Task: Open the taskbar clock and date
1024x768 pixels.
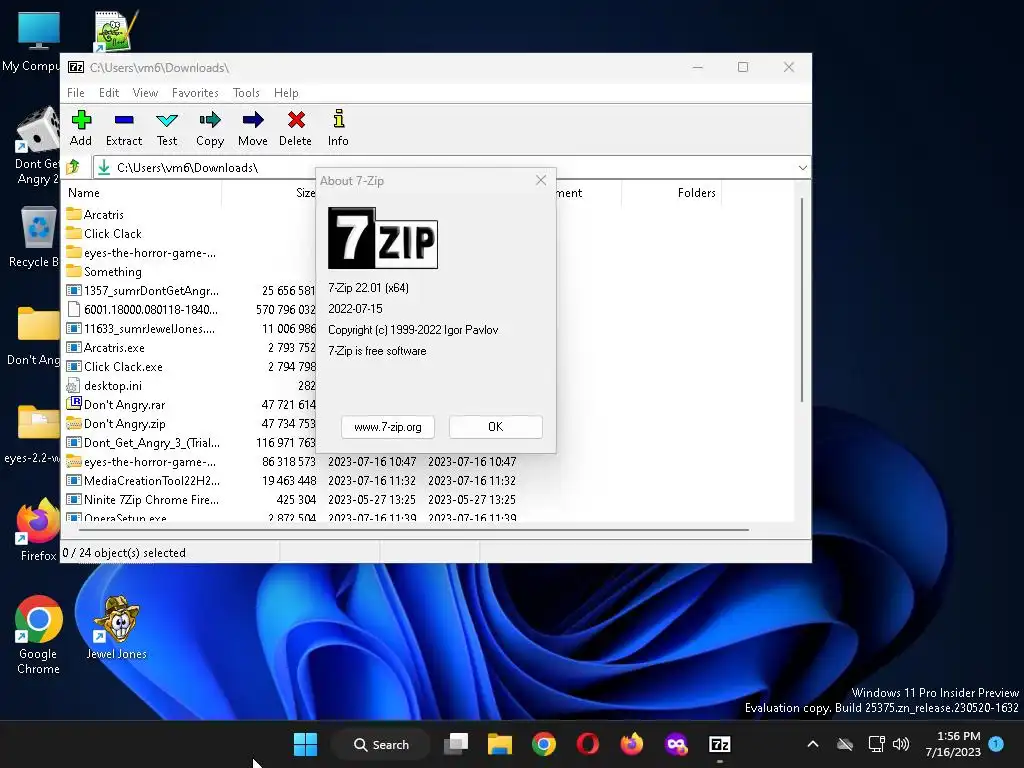Action: point(953,744)
